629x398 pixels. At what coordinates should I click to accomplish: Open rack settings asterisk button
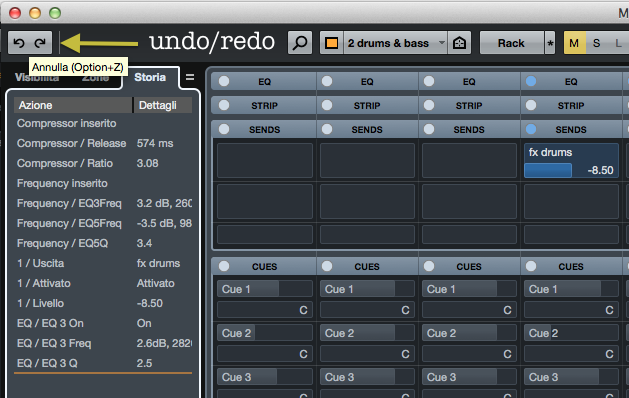[x=550, y=43]
